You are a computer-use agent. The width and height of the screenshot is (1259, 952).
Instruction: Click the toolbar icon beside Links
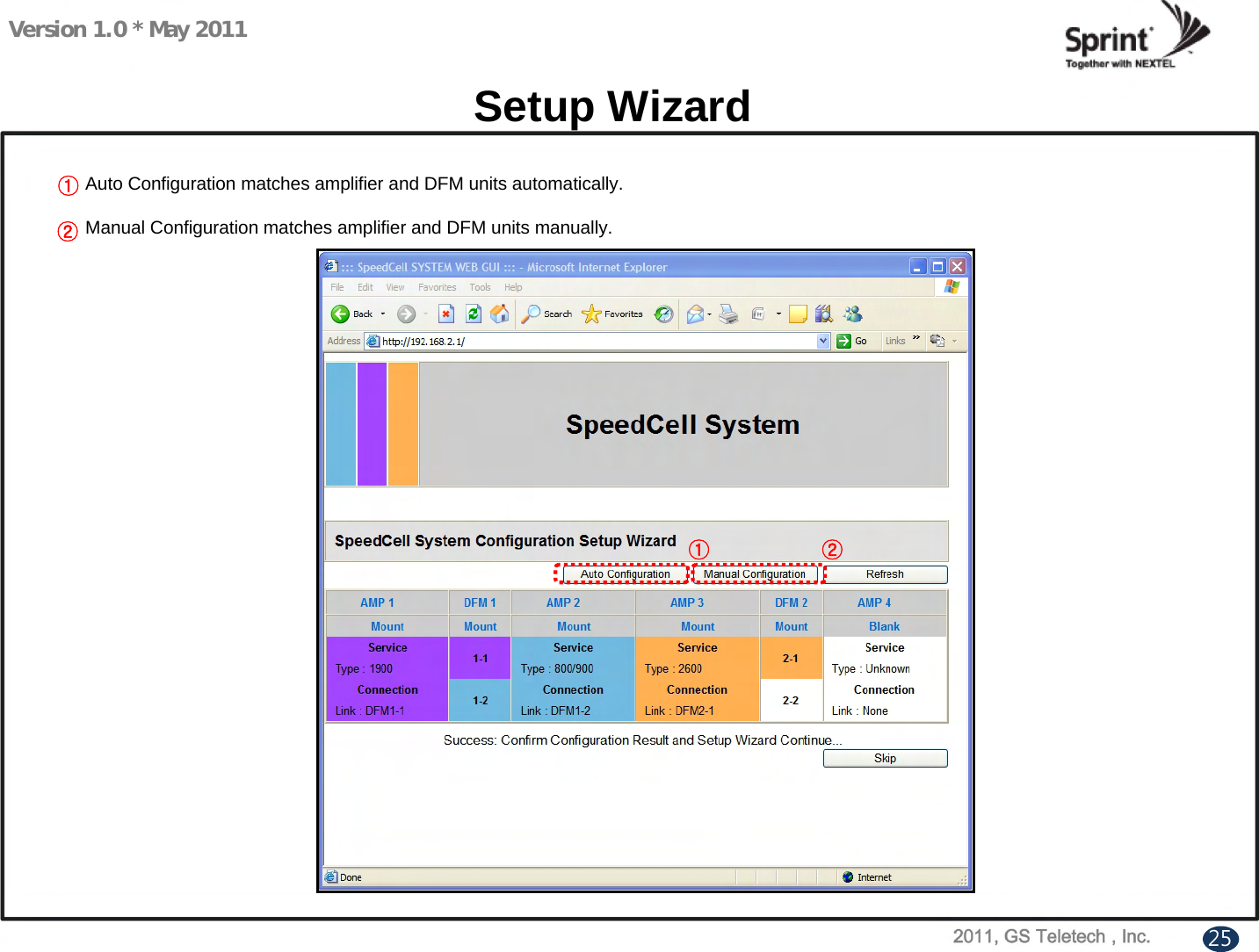pos(937,341)
